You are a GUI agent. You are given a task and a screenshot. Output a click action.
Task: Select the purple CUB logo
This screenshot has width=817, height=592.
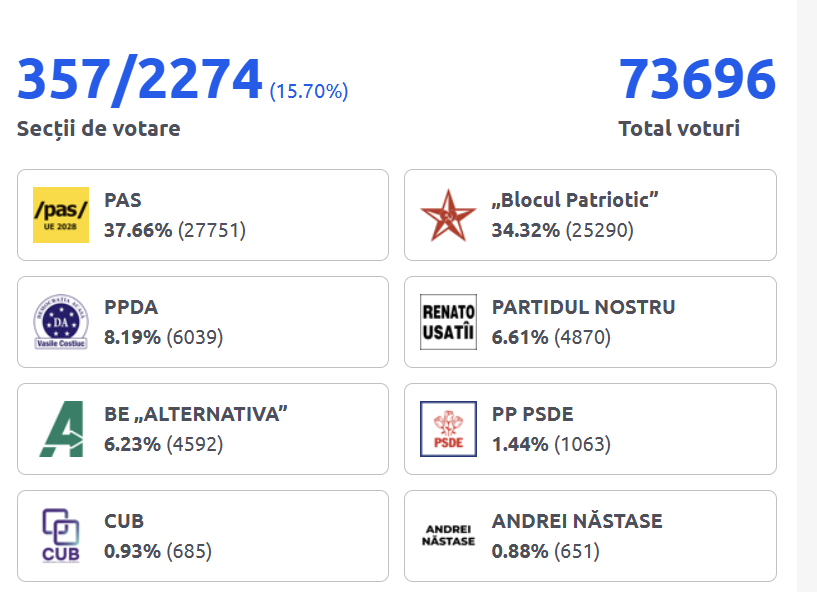click(x=61, y=536)
